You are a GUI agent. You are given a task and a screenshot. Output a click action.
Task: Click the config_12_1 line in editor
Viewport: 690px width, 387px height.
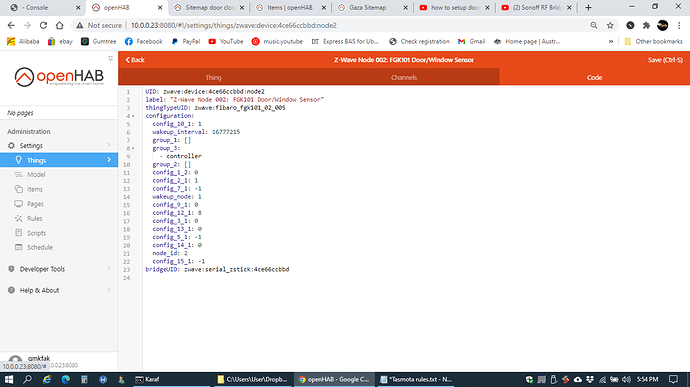click(x=177, y=213)
